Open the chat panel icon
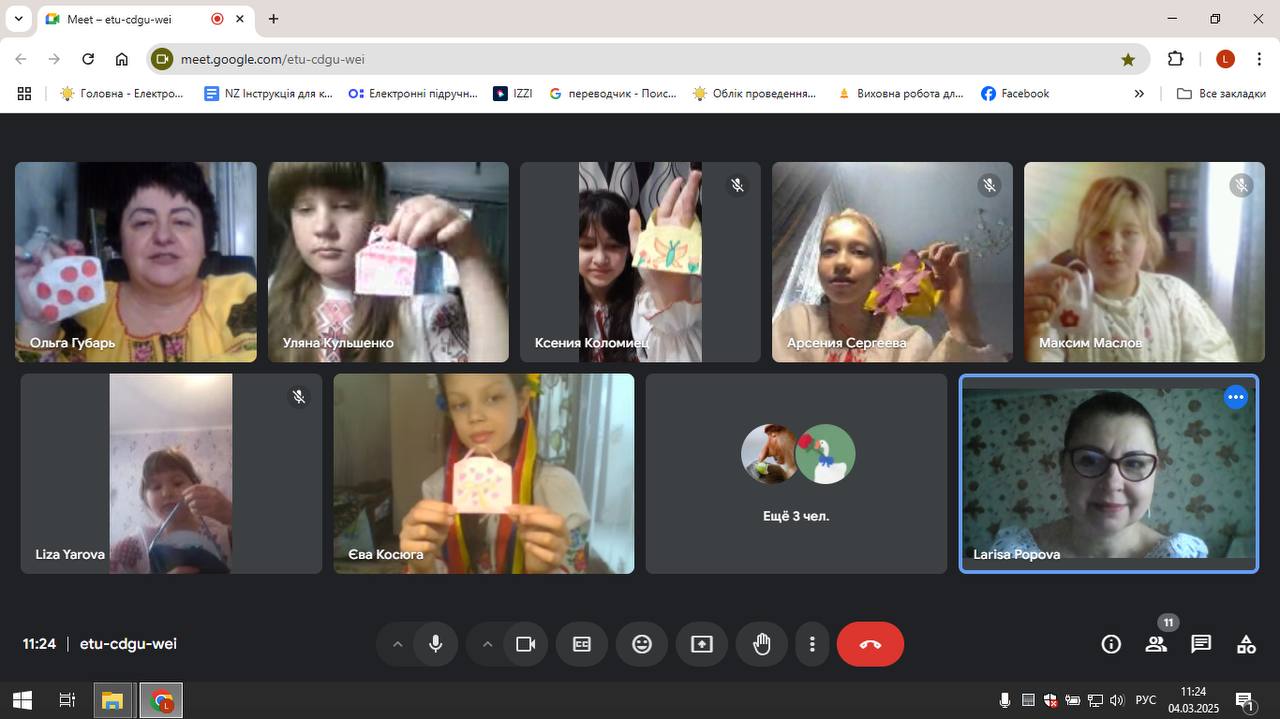1280x719 pixels. pyautogui.click(x=1201, y=644)
